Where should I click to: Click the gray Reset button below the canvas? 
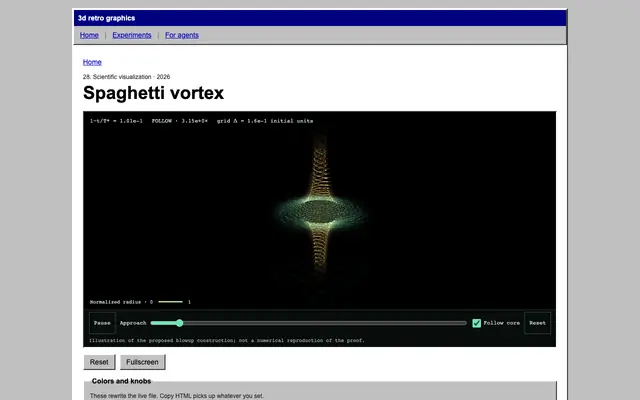(x=99, y=362)
